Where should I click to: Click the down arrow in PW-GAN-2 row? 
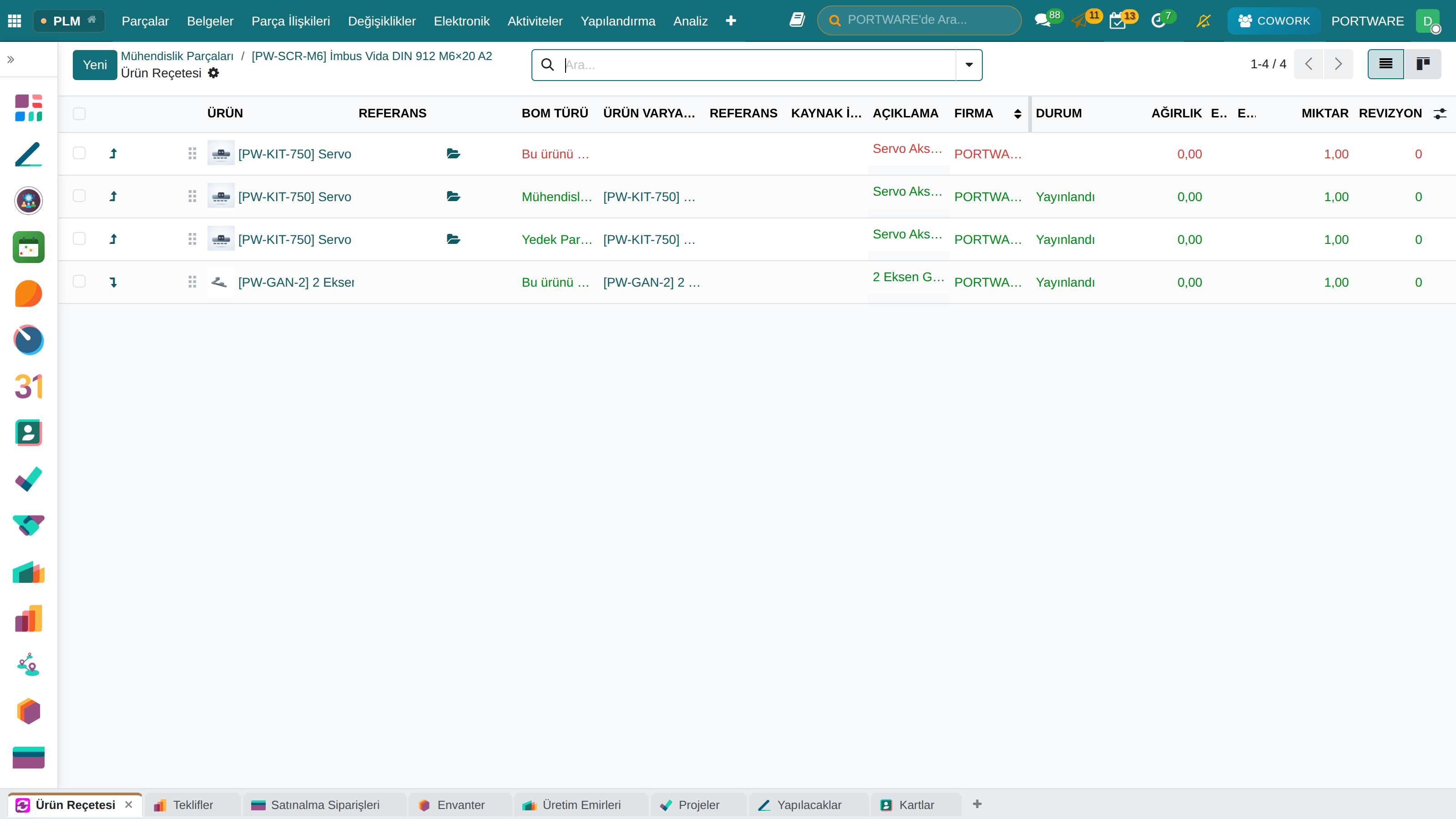point(113,282)
